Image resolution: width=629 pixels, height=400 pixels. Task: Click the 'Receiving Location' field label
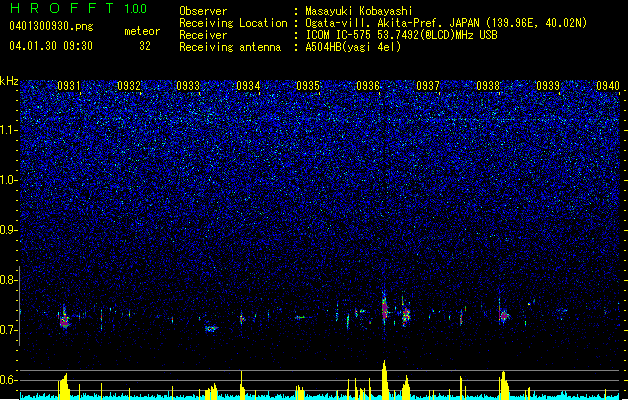click(x=233, y=23)
